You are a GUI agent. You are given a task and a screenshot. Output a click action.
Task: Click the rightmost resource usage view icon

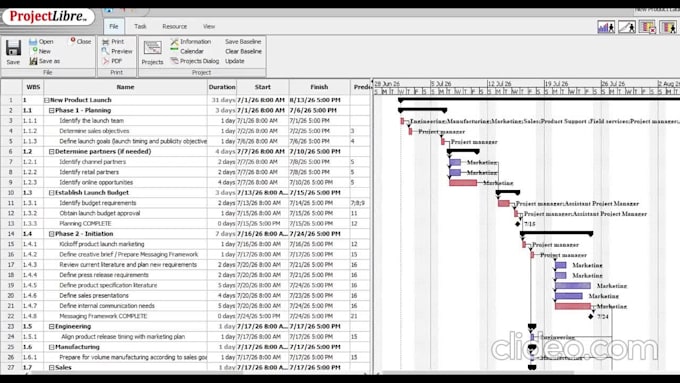668,27
